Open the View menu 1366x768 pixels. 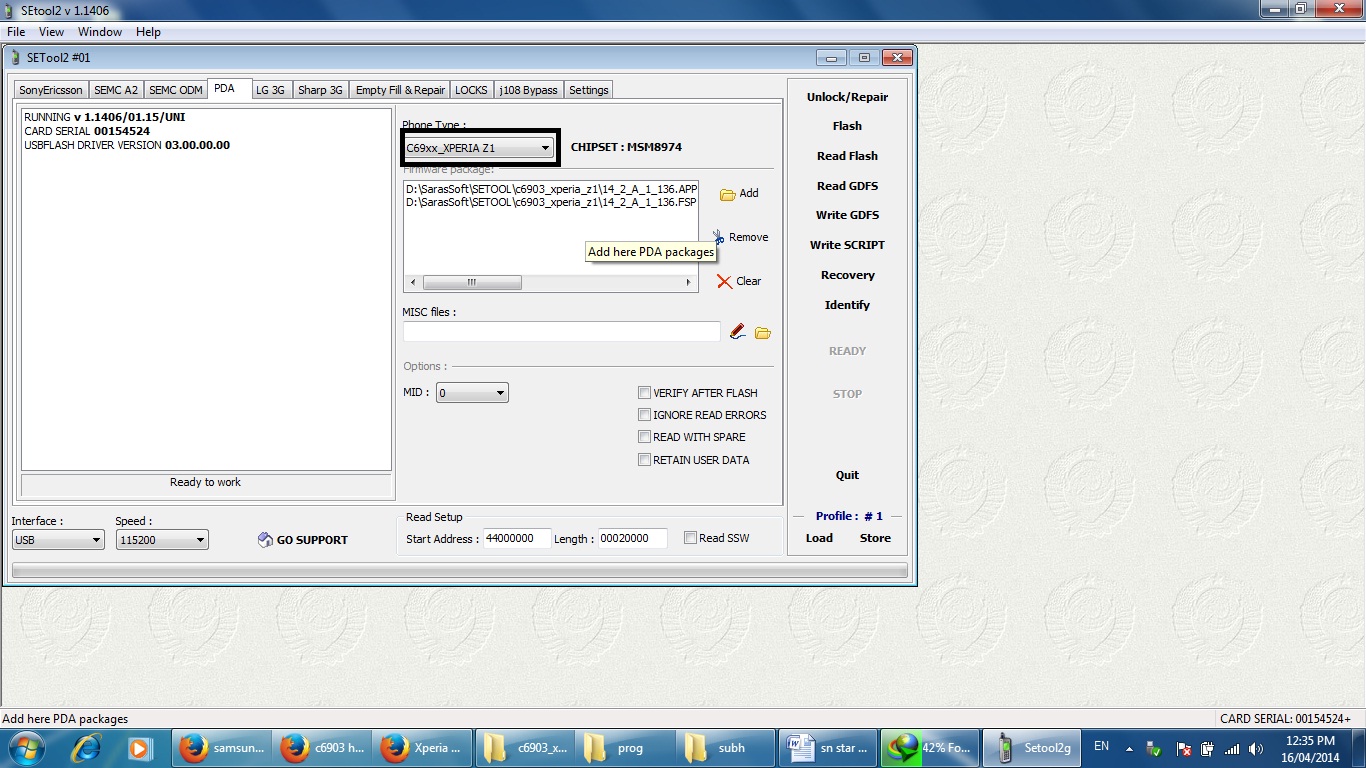click(51, 32)
